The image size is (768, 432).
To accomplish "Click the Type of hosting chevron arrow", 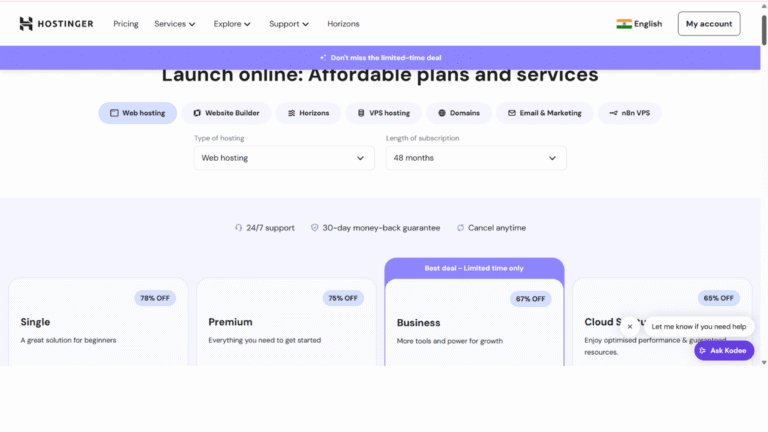I will (x=360, y=158).
